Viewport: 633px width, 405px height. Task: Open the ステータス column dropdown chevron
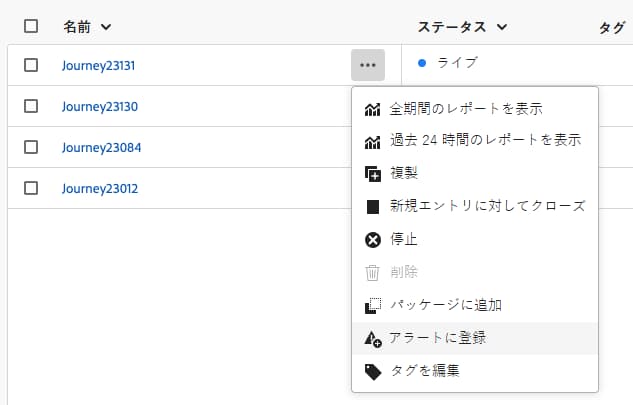[502, 27]
